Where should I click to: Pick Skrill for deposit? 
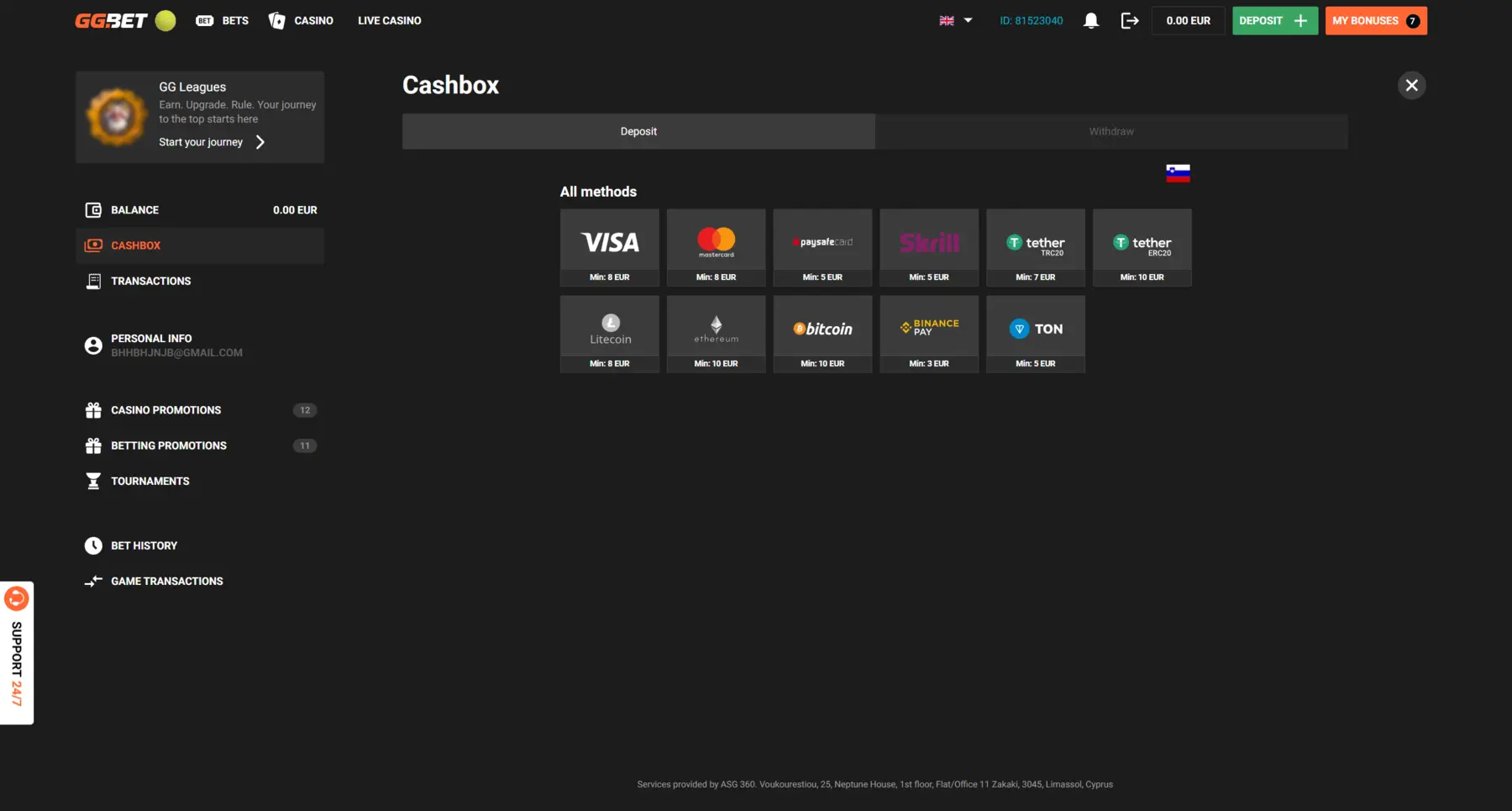point(929,248)
